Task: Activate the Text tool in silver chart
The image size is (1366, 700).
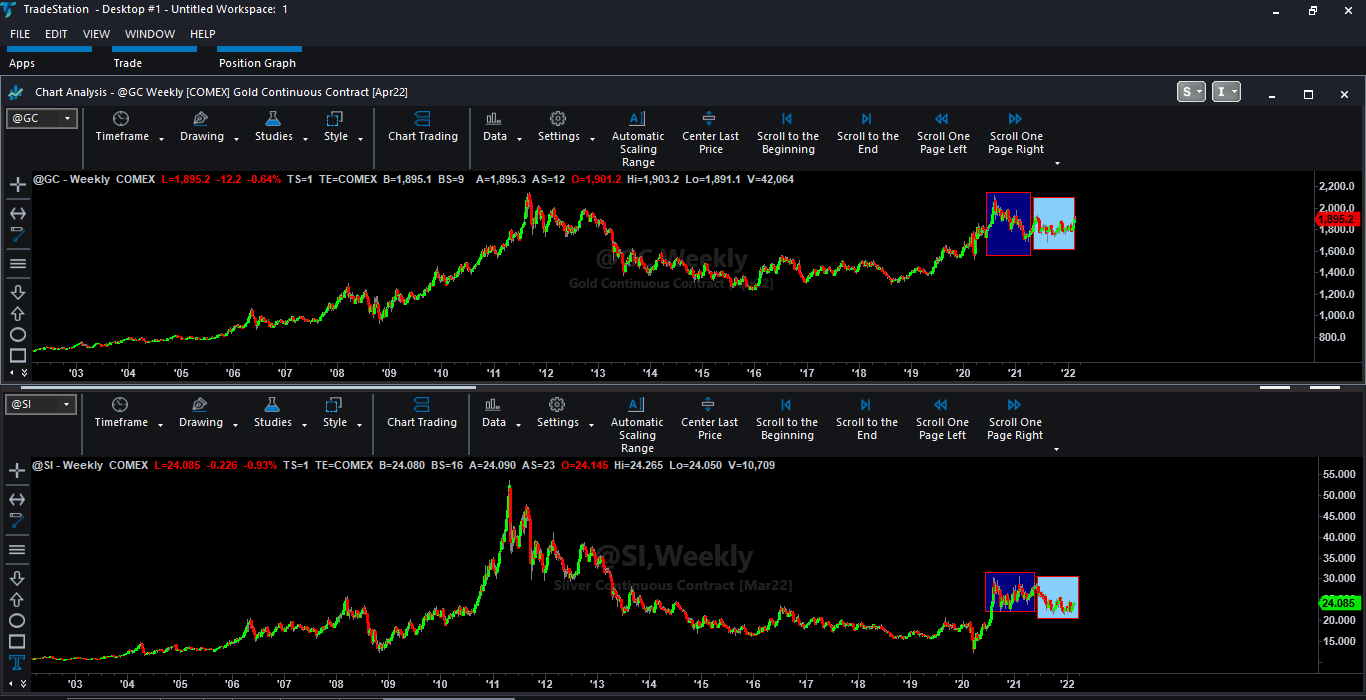Action: coord(17,664)
